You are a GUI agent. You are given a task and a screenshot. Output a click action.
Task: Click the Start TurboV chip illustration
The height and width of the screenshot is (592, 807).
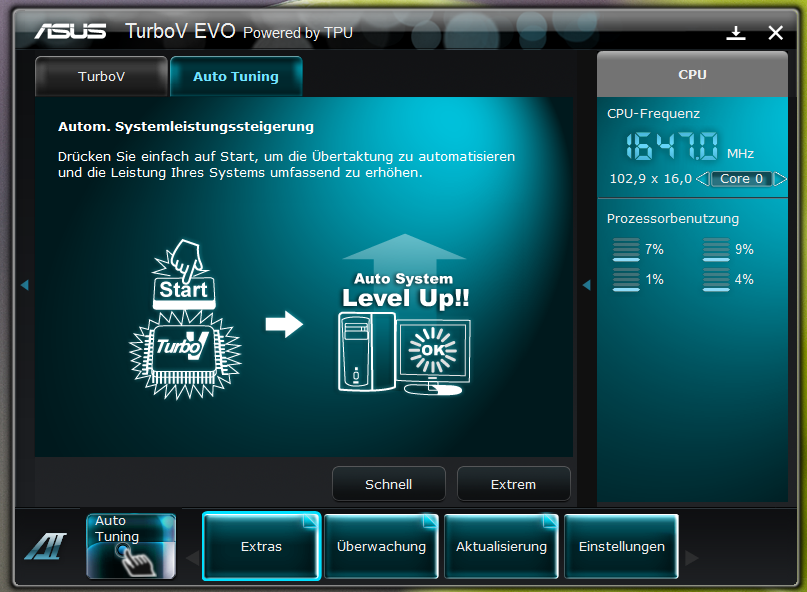click(185, 320)
